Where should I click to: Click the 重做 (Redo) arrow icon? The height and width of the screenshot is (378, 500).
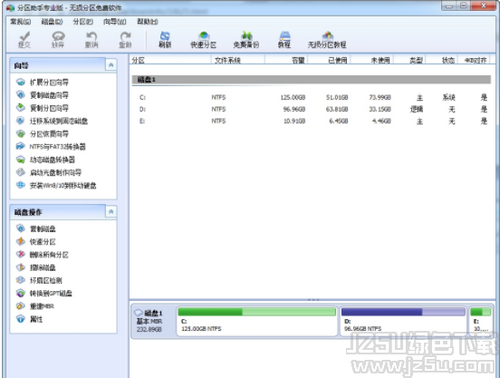[125, 39]
